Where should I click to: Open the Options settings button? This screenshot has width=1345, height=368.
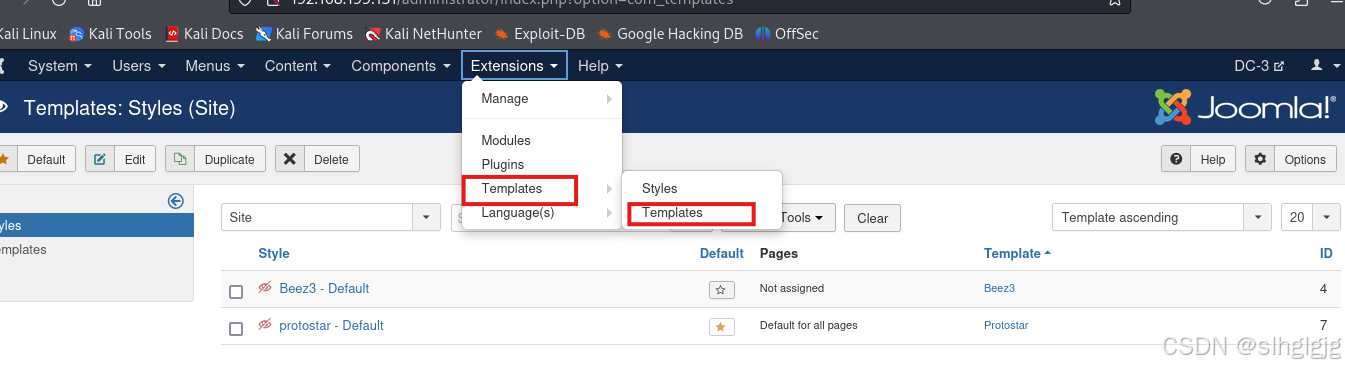tap(1290, 159)
